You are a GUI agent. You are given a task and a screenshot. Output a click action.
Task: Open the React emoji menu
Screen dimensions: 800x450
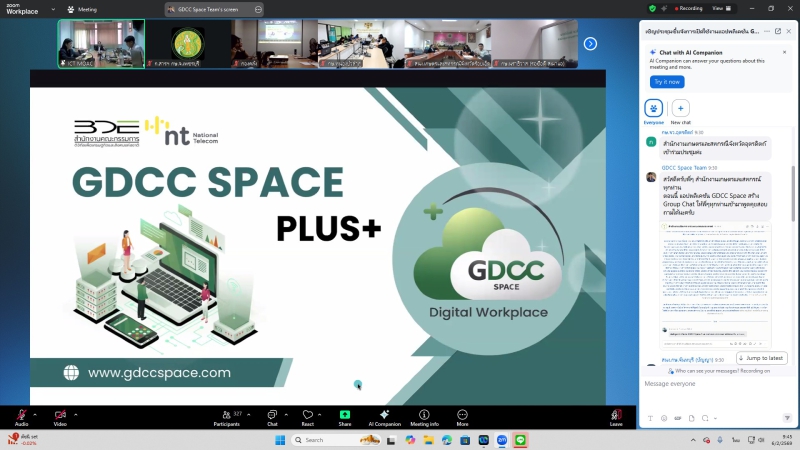(307, 414)
